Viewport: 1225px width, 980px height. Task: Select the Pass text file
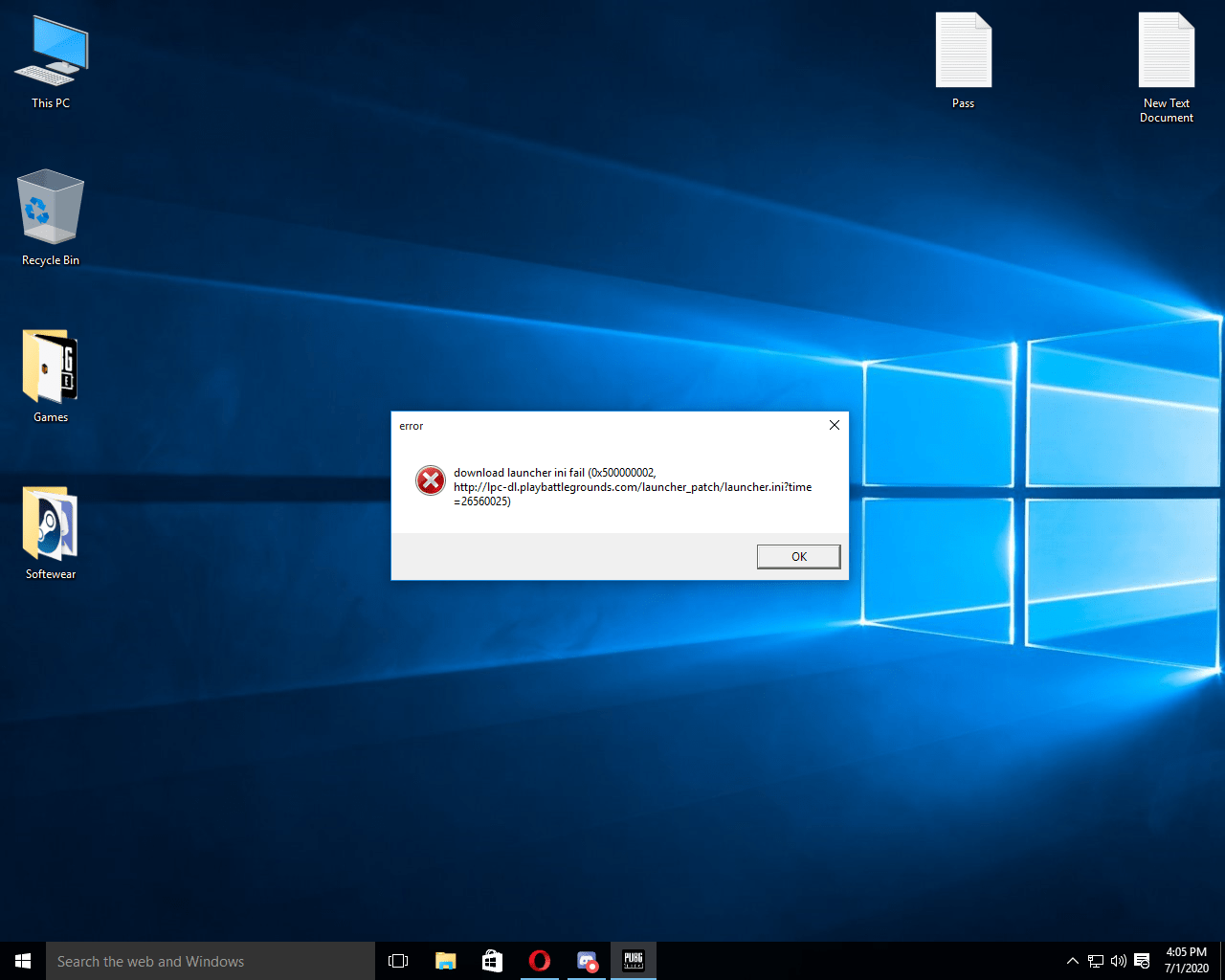(x=964, y=61)
